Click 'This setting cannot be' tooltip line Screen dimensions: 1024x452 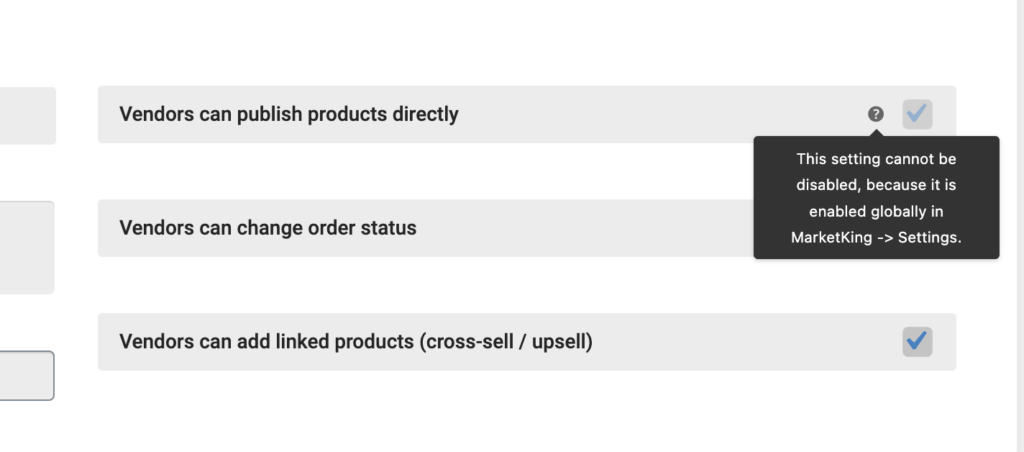(876, 159)
